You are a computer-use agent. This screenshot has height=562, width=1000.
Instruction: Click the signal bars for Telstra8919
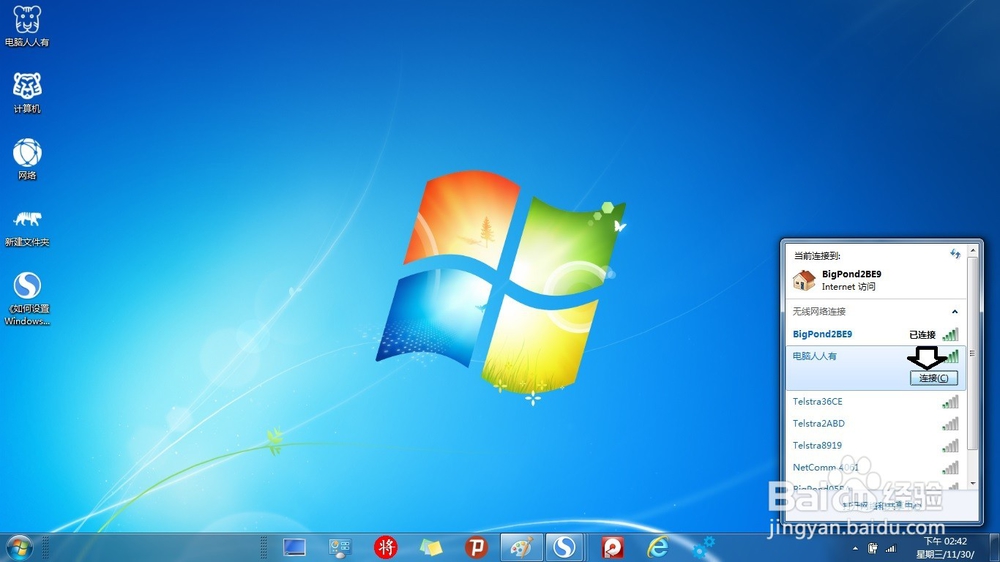click(950, 446)
